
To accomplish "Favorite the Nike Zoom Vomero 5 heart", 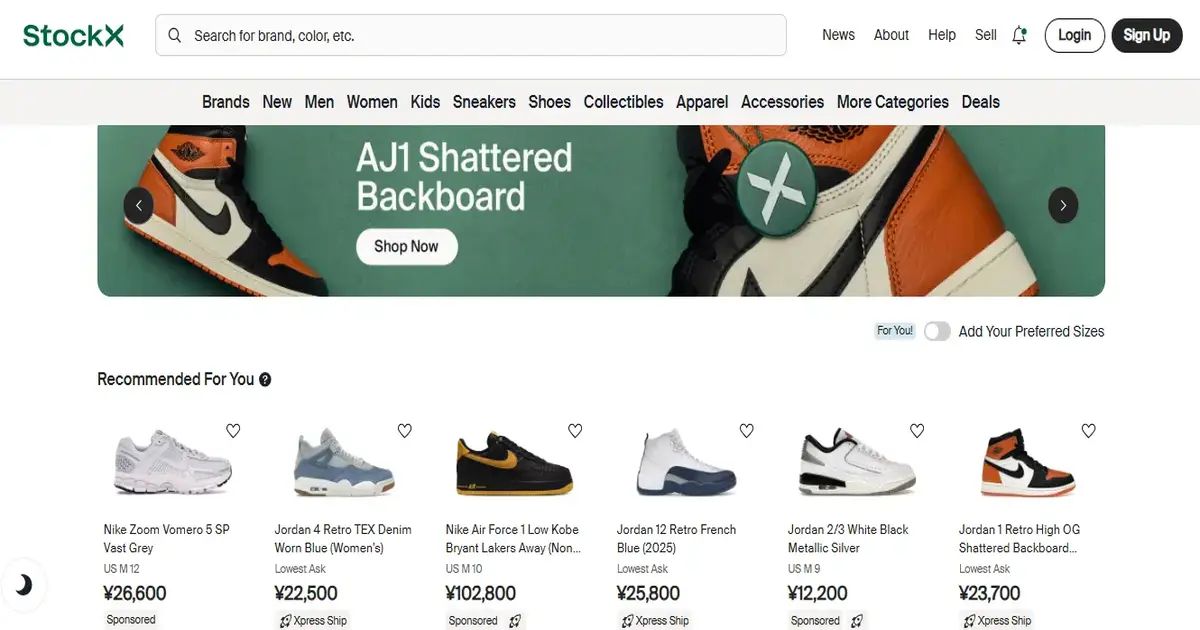I will click(233, 431).
